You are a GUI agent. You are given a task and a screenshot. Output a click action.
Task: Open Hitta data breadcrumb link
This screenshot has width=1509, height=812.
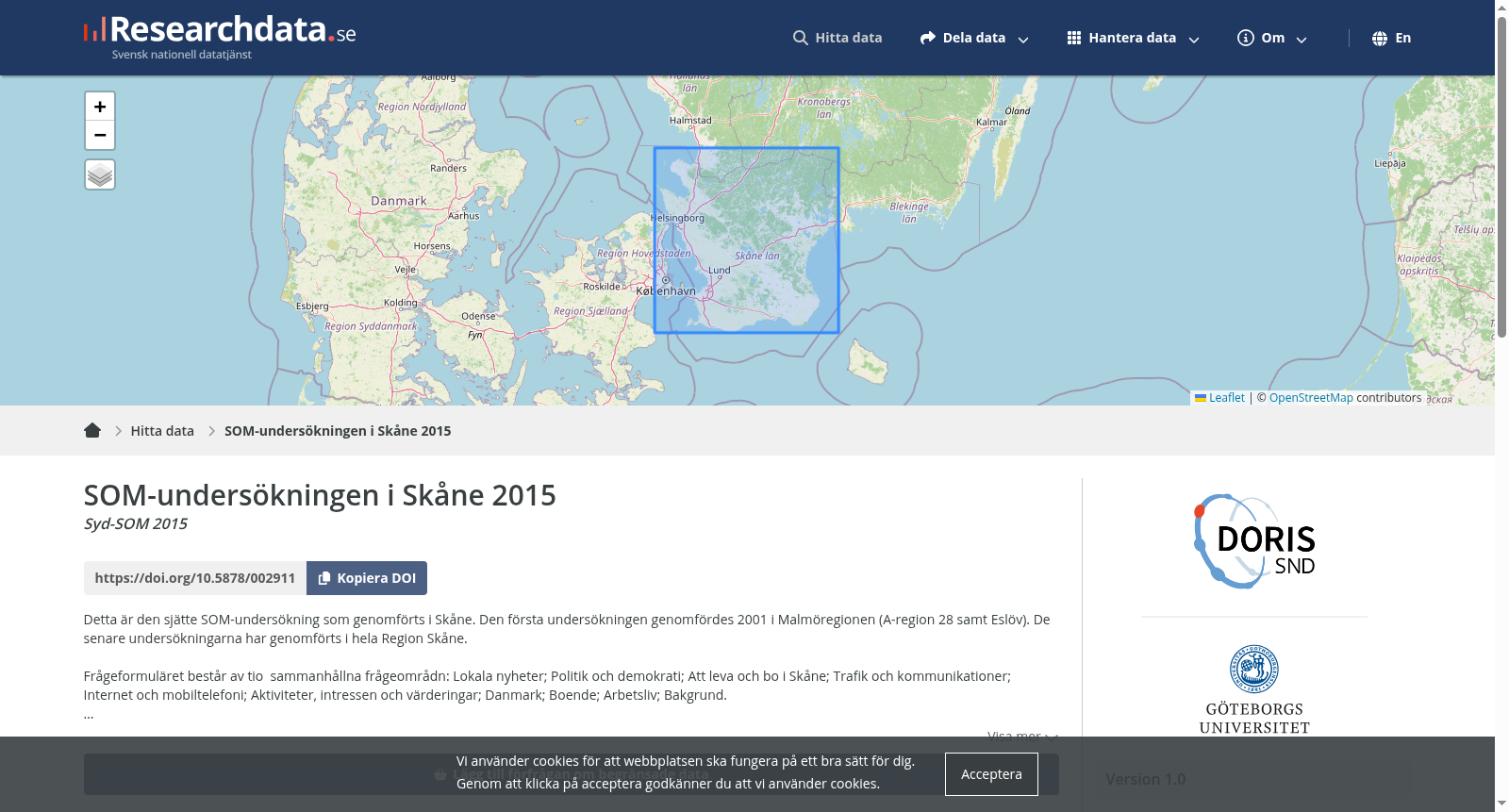[x=162, y=431]
